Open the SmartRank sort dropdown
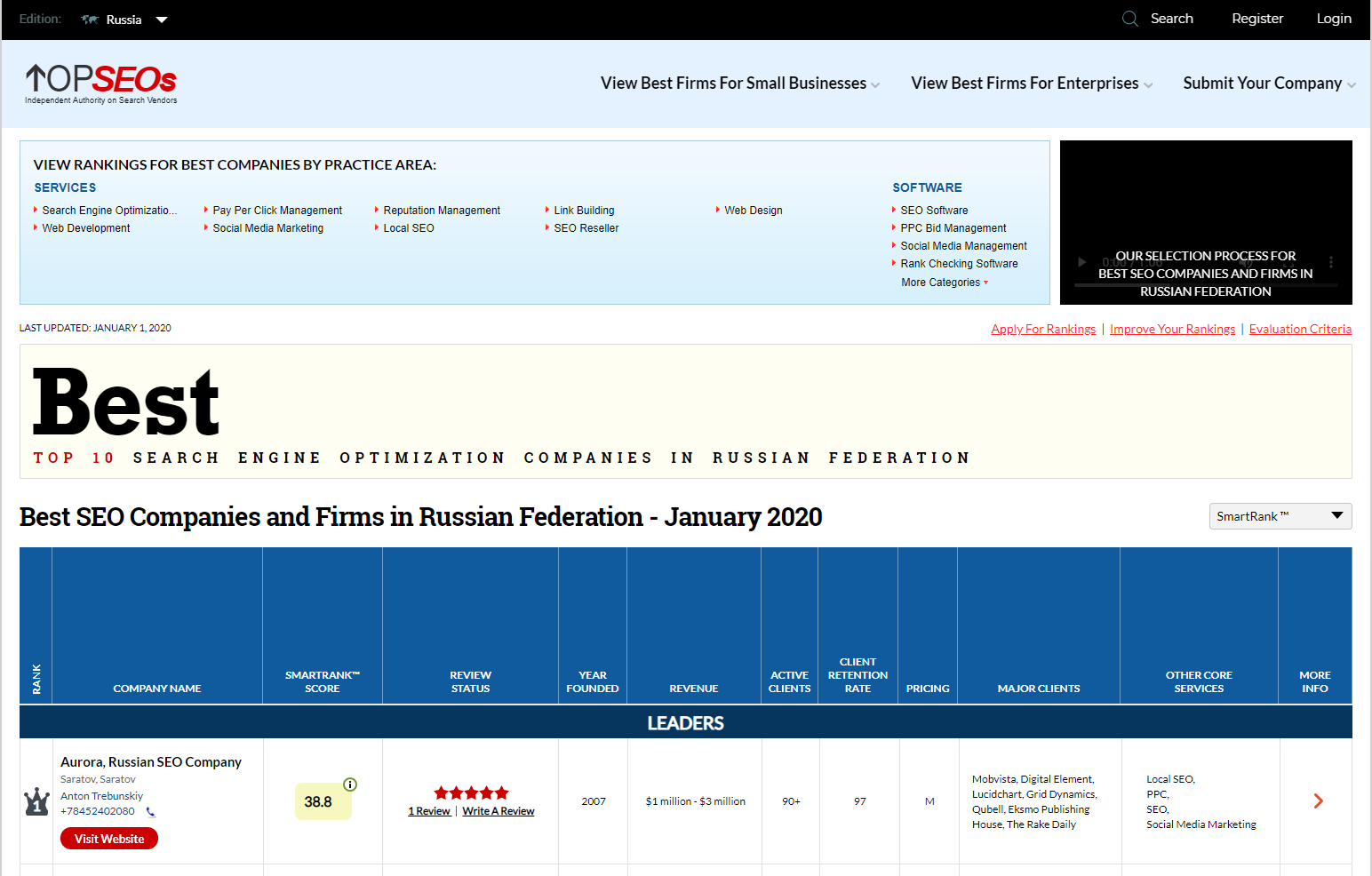This screenshot has height=876, width=1372. click(1280, 516)
